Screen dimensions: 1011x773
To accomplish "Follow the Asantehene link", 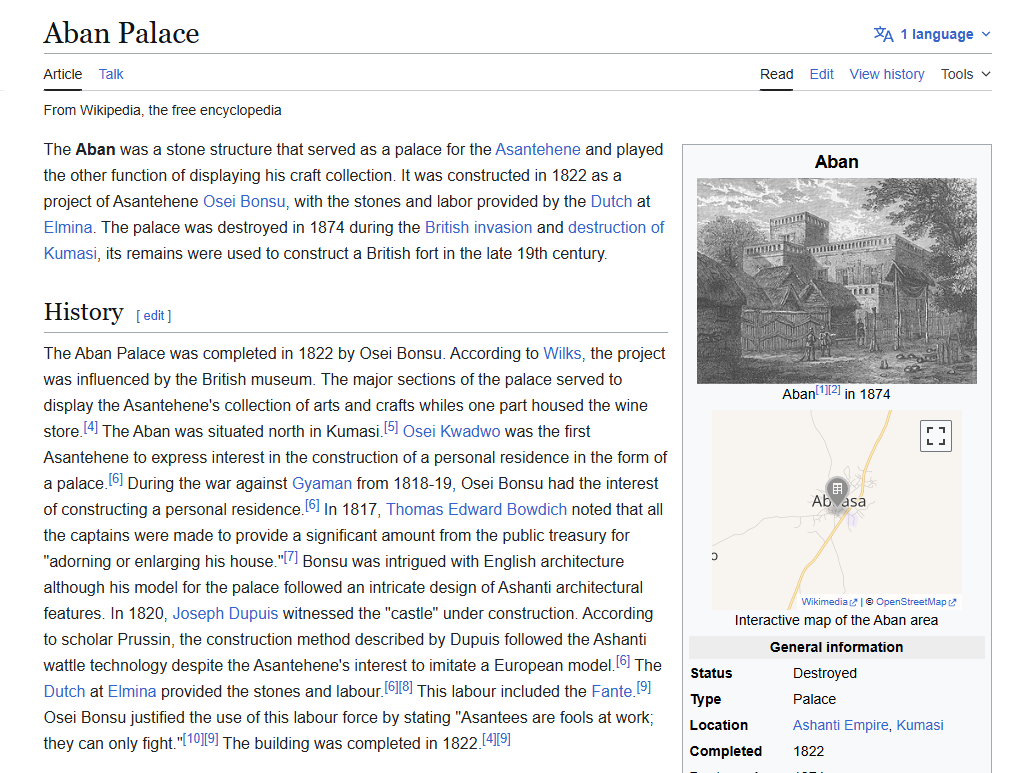I will pyautogui.click(x=538, y=150).
